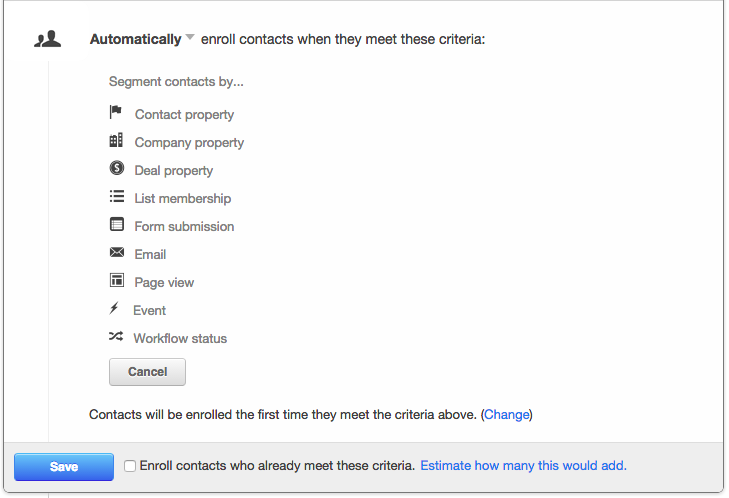Open the Change enrollment link

pyautogui.click(x=507, y=414)
